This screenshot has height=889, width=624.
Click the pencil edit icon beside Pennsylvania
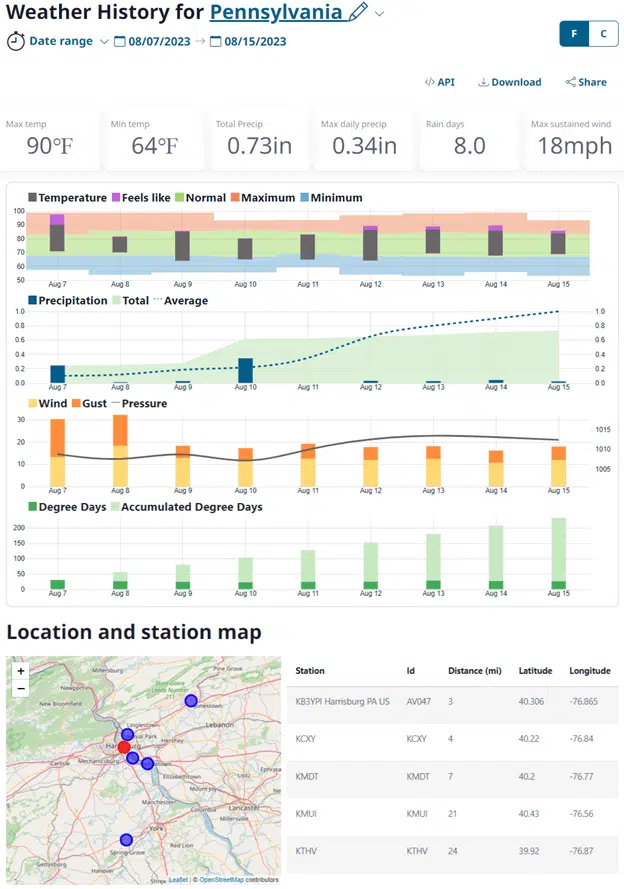(359, 13)
